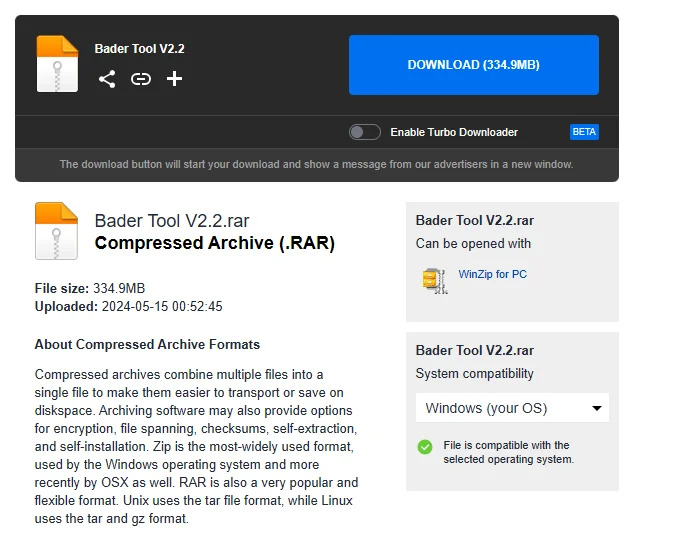Click the File size 334.9MB text
Viewport: 681px width, 546px height.
(x=89, y=289)
